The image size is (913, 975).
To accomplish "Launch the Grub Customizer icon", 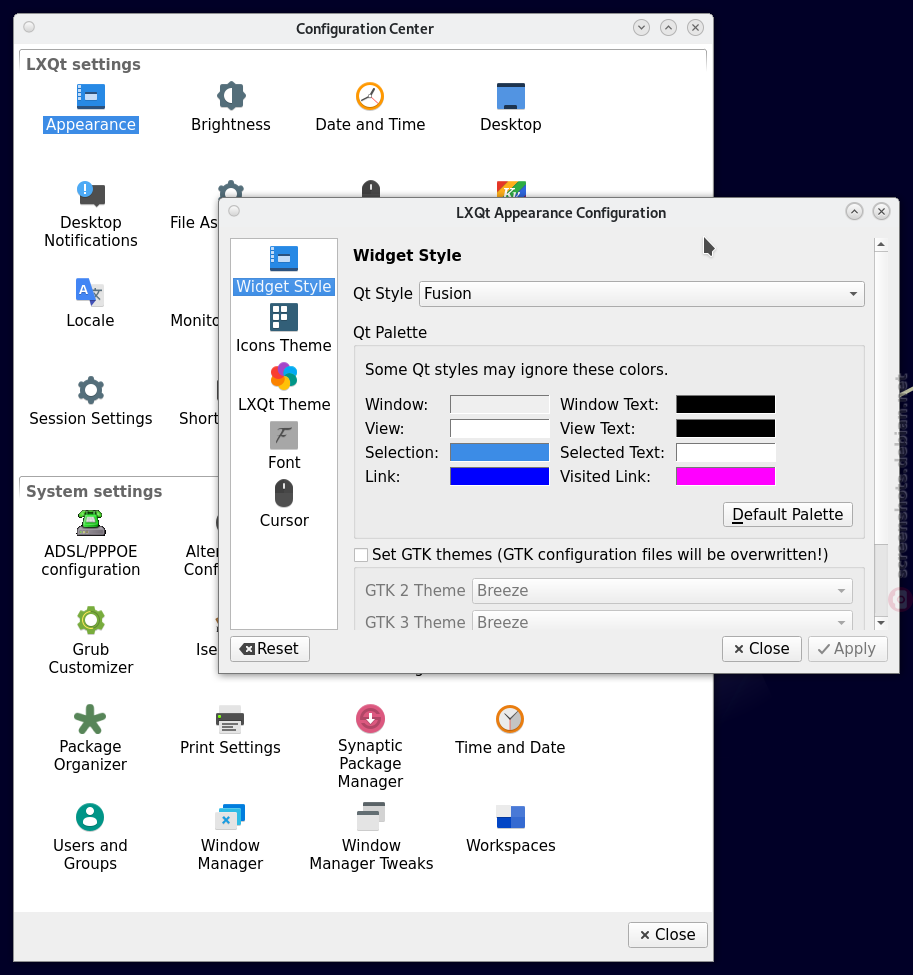I will click(91, 621).
